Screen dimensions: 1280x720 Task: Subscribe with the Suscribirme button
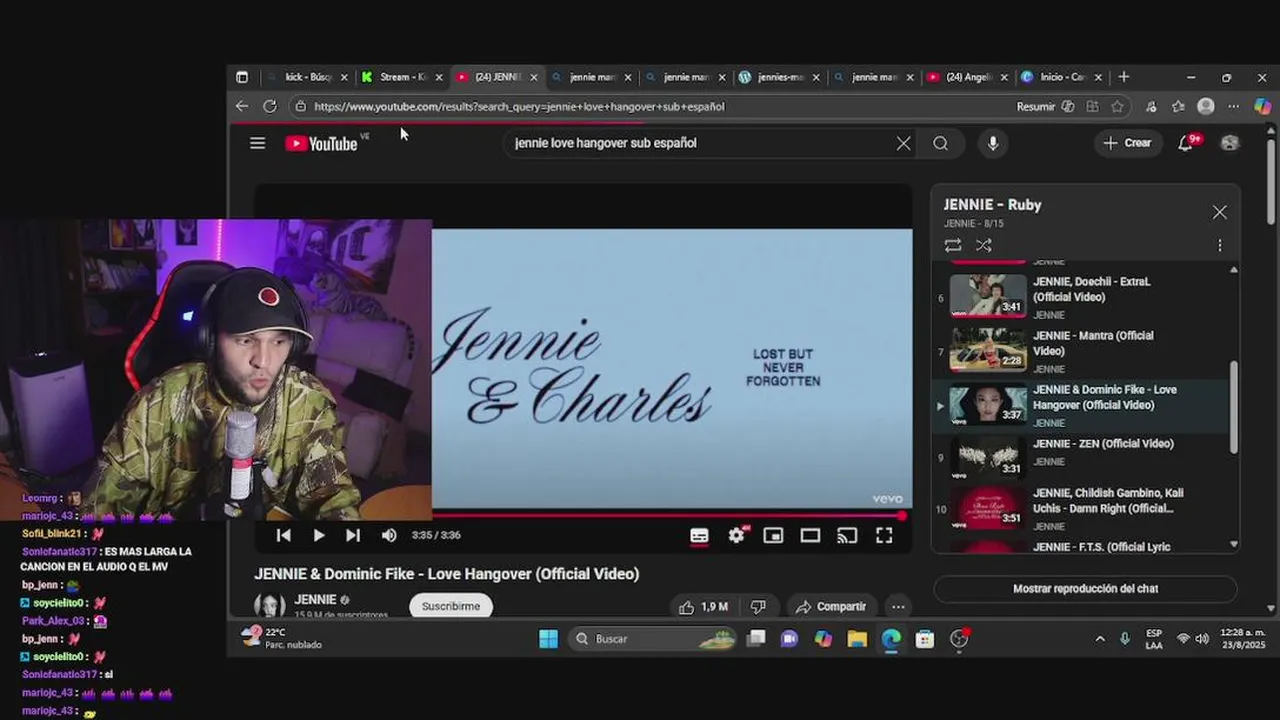click(x=450, y=606)
